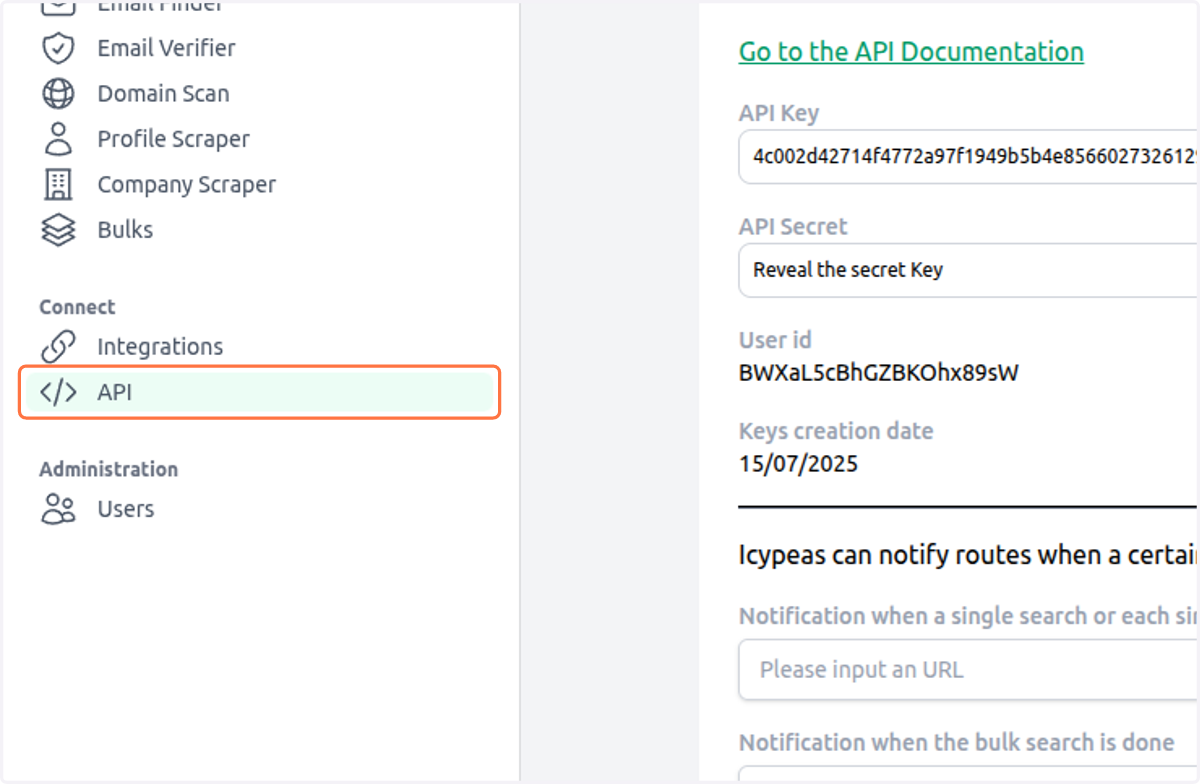This screenshot has width=1200, height=784.
Task: Click the Integrations chain link icon
Action: (58, 347)
